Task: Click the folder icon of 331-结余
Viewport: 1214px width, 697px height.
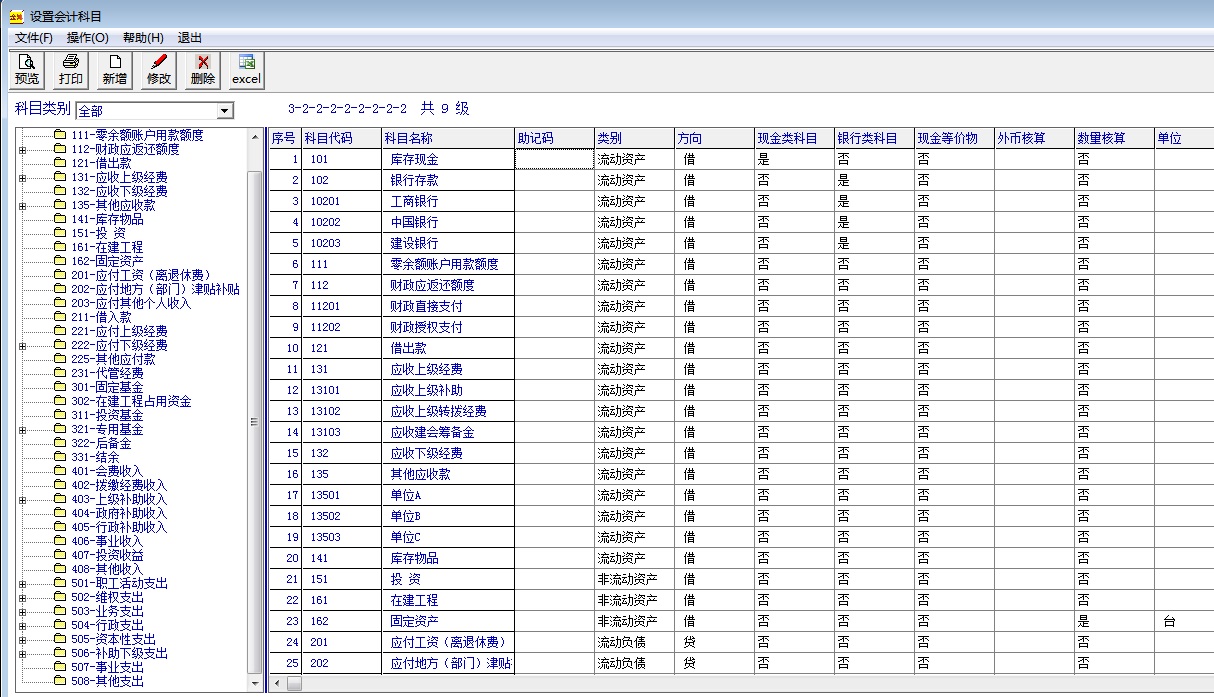Action: (60, 457)
